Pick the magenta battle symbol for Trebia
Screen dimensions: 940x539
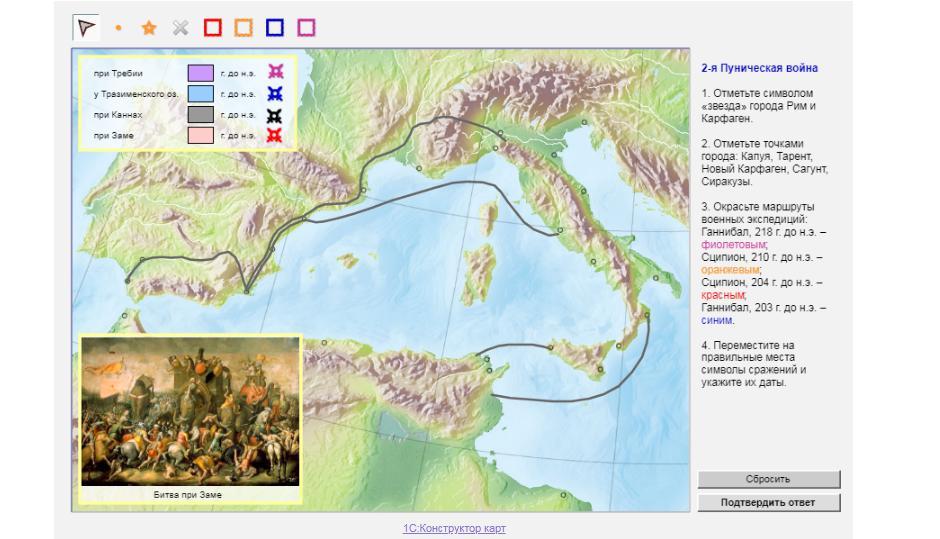coord(275,72)
